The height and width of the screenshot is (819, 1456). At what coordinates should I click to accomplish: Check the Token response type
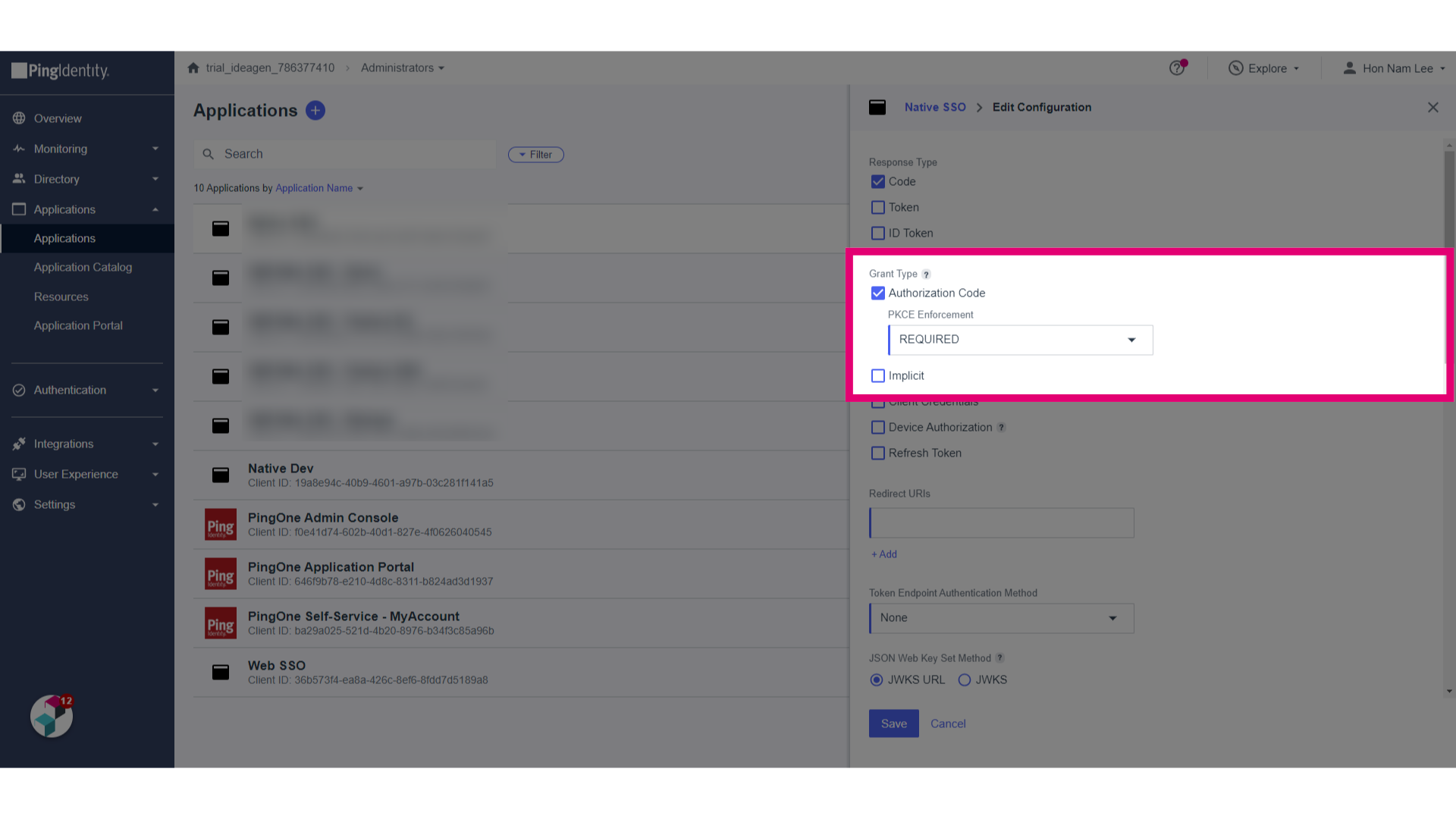coord(878,208)
